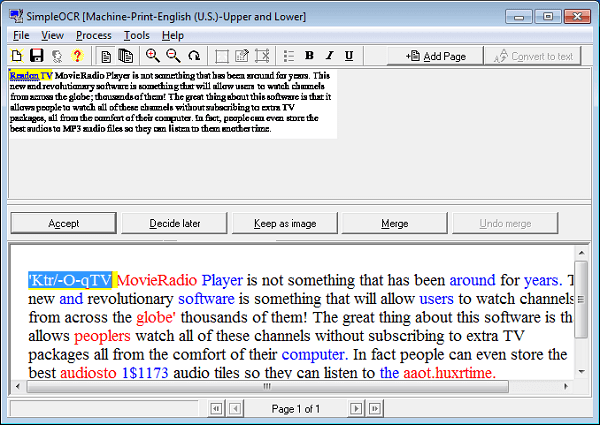Click the select region frame icon
Screen dimensions: 600x425
222,56
